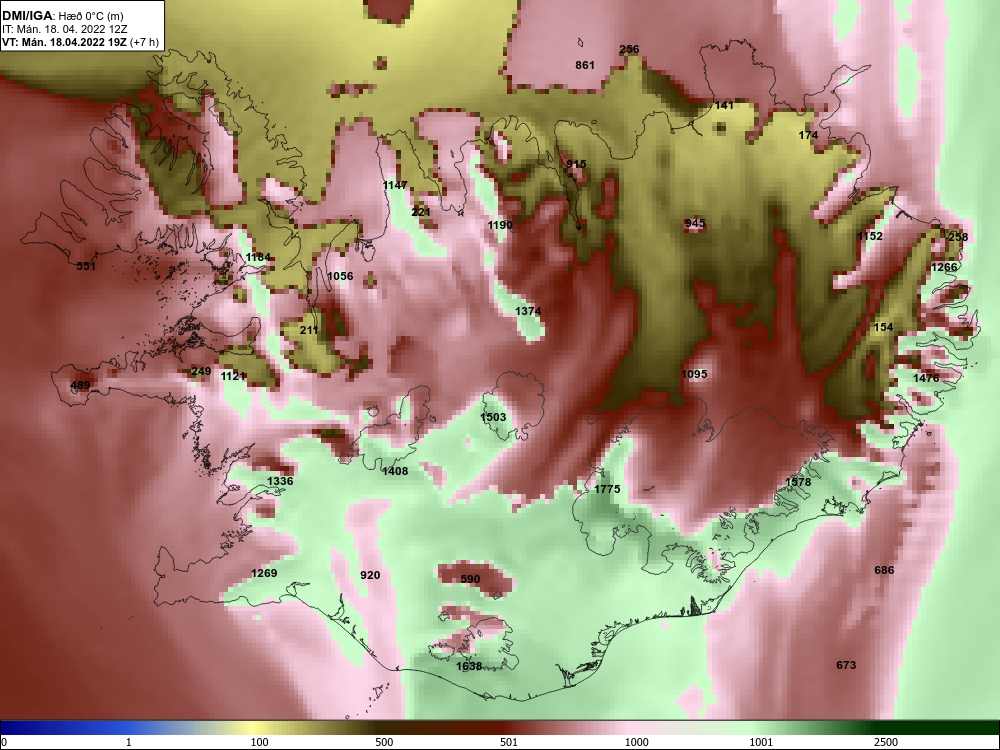The image size is (1000, 750).
Task: Click the map value 1775
Action: pos(607,489)
